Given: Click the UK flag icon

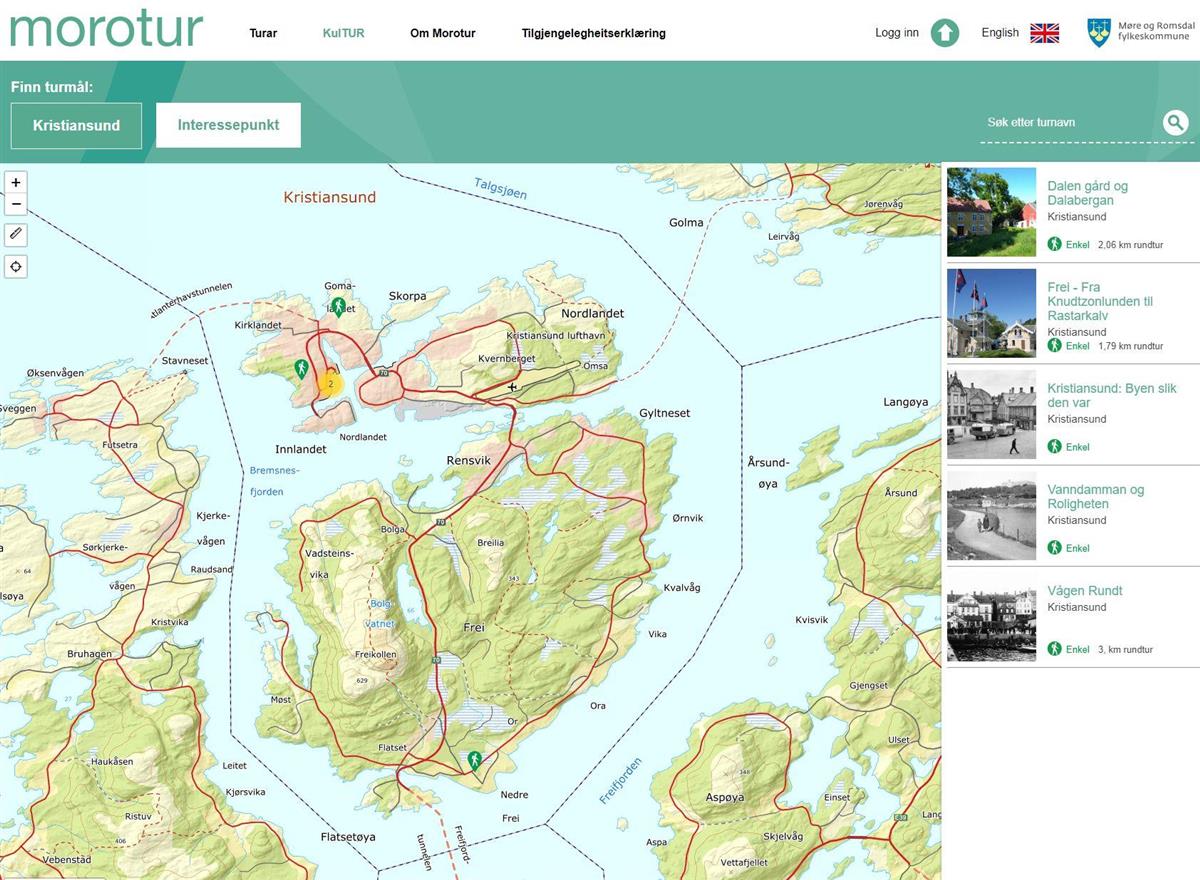Looking at the screenshot, I should click(x=1045, y=33).
